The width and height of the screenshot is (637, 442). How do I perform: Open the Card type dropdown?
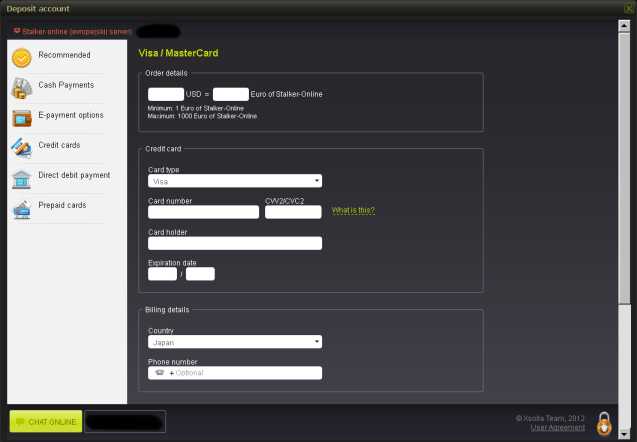(235, 181)
